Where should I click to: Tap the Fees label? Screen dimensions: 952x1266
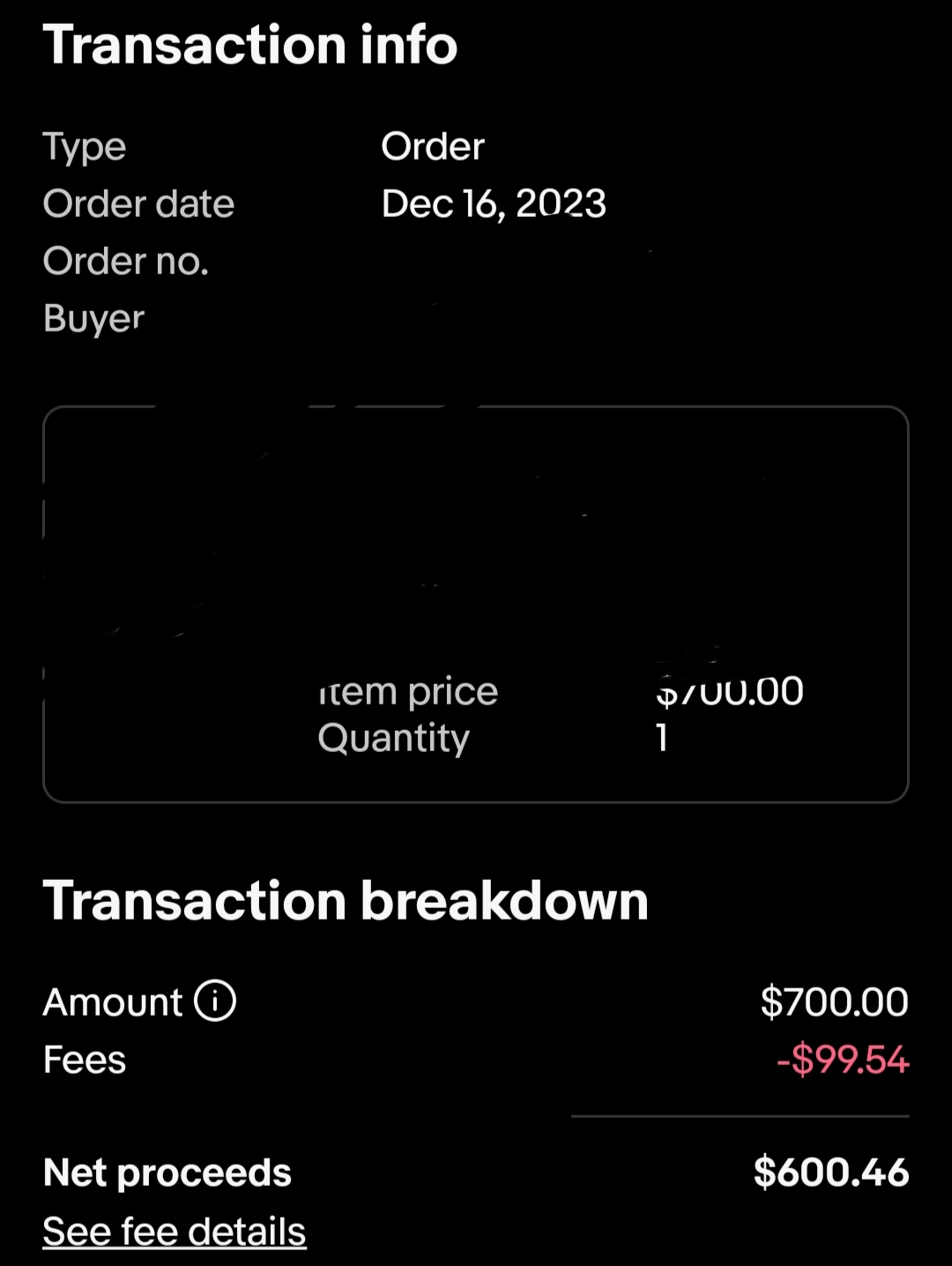[x=85, y=1060]
